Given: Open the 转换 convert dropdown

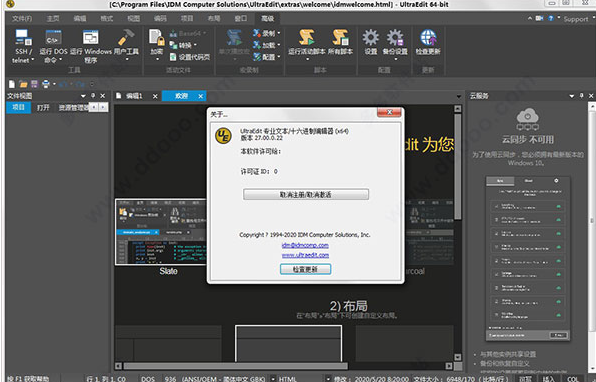Looking at the screenshot, I should pos(195,45).
